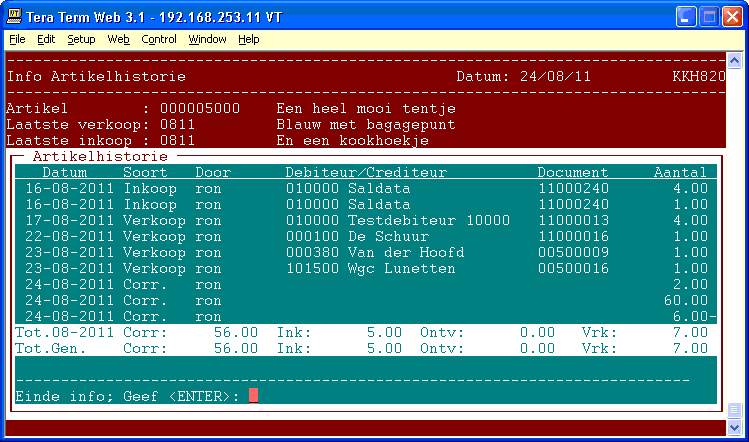
Task: Open the File menu
Action: 17,39
